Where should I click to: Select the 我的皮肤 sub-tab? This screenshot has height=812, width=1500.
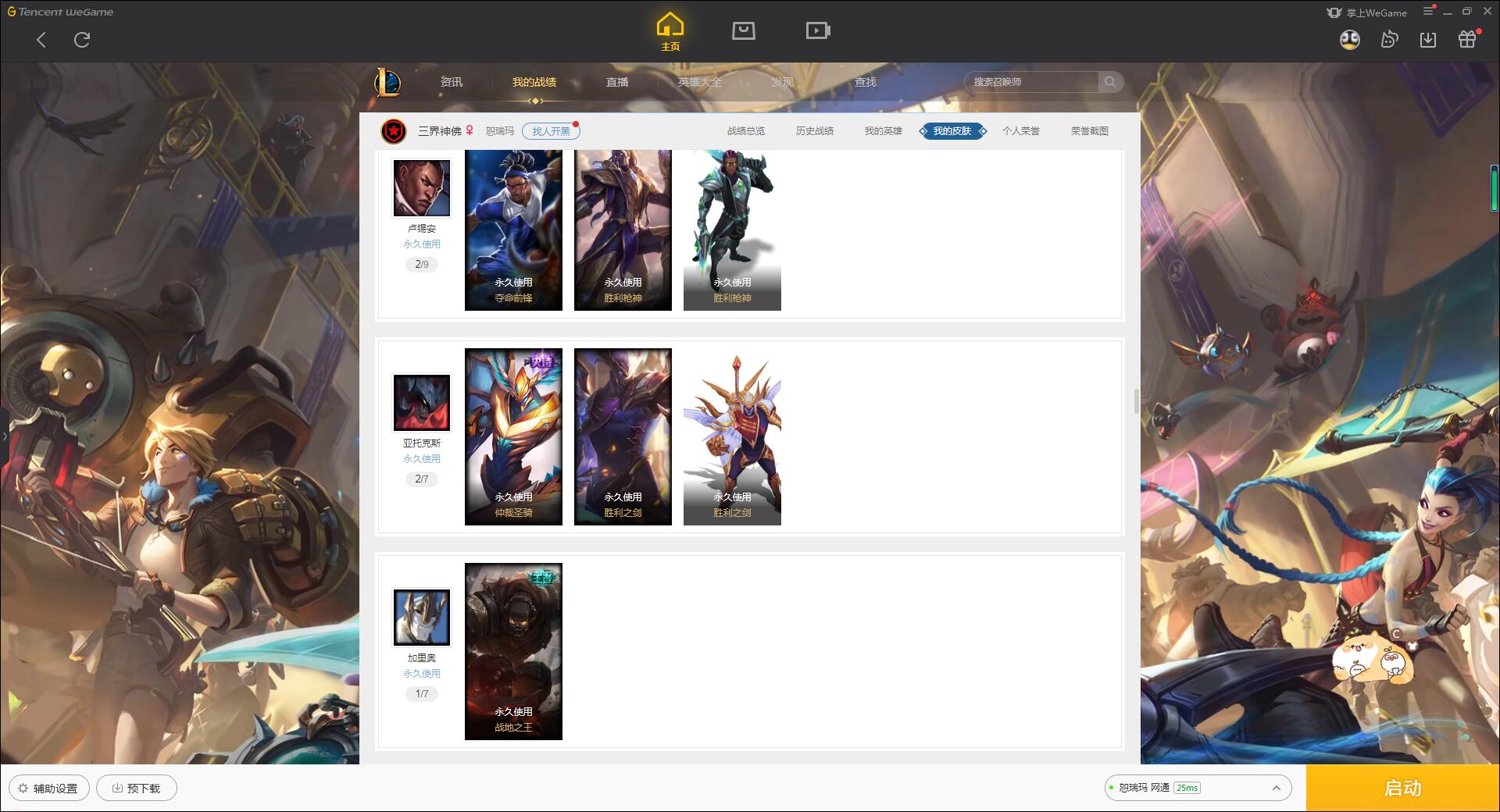952,131
